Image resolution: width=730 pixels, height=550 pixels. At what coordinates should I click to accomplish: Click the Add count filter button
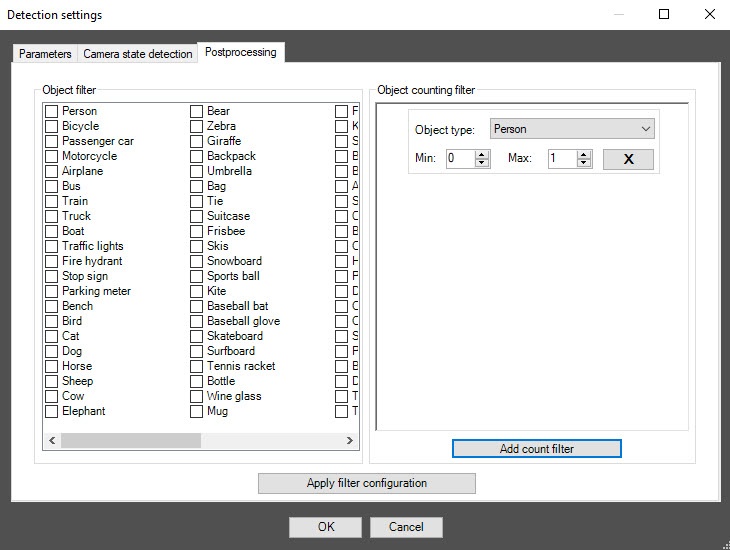(536, 449)
